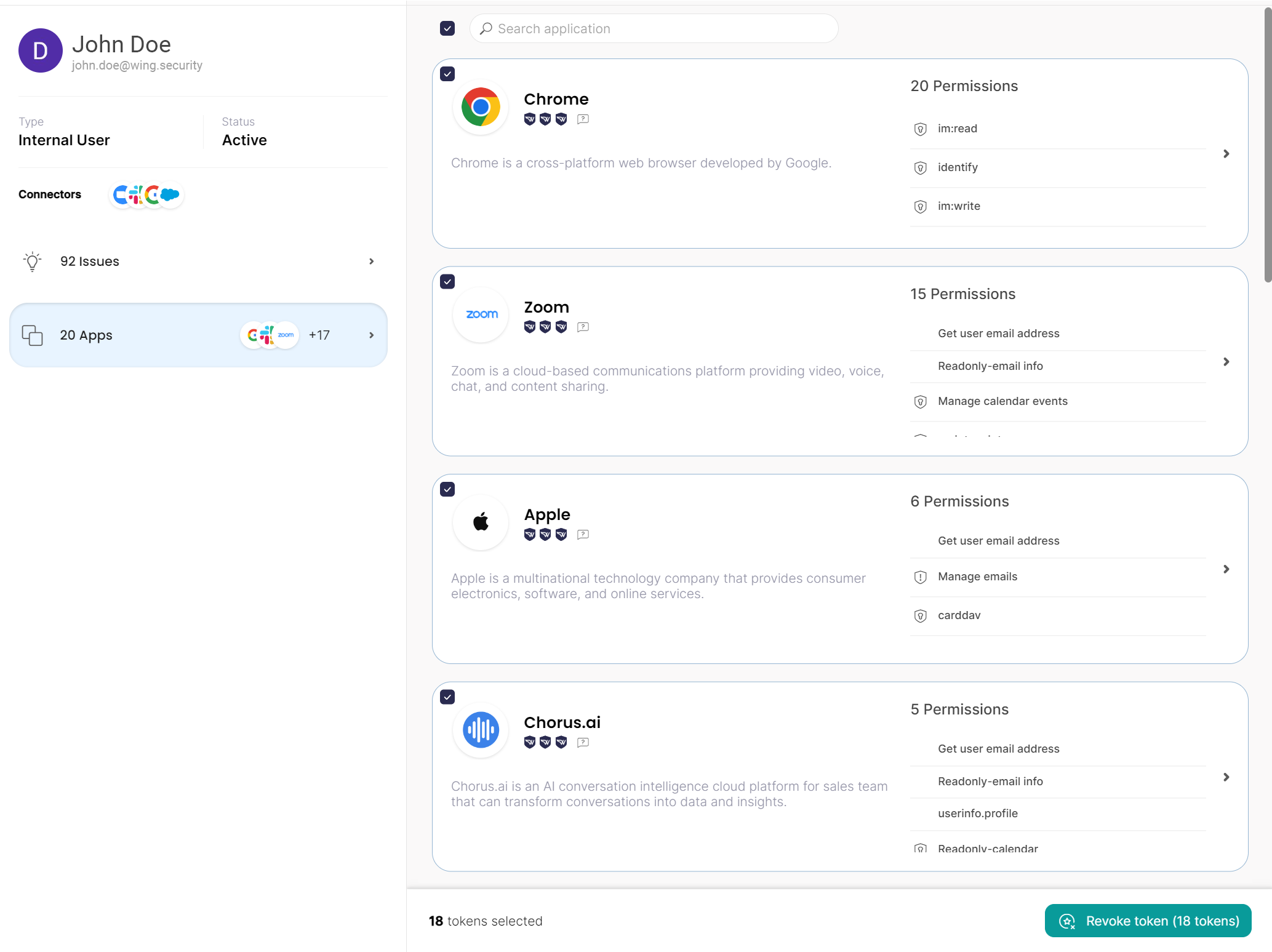Click the second shield rating icon under Chorus.ai
The image size is (1272, 952).
545,742
